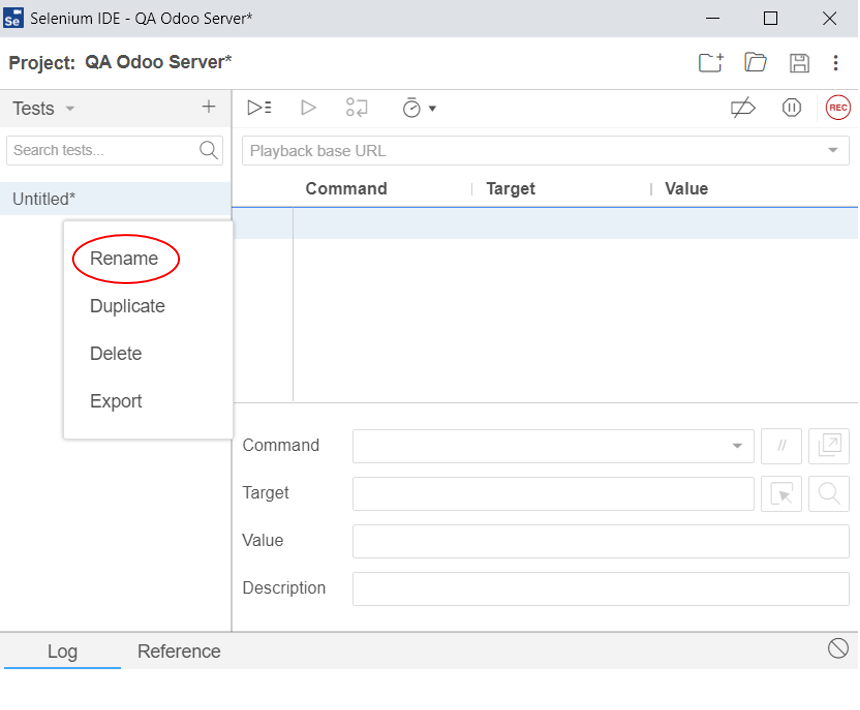
Task: Select target in page picker icon
Action: (782, 494)
